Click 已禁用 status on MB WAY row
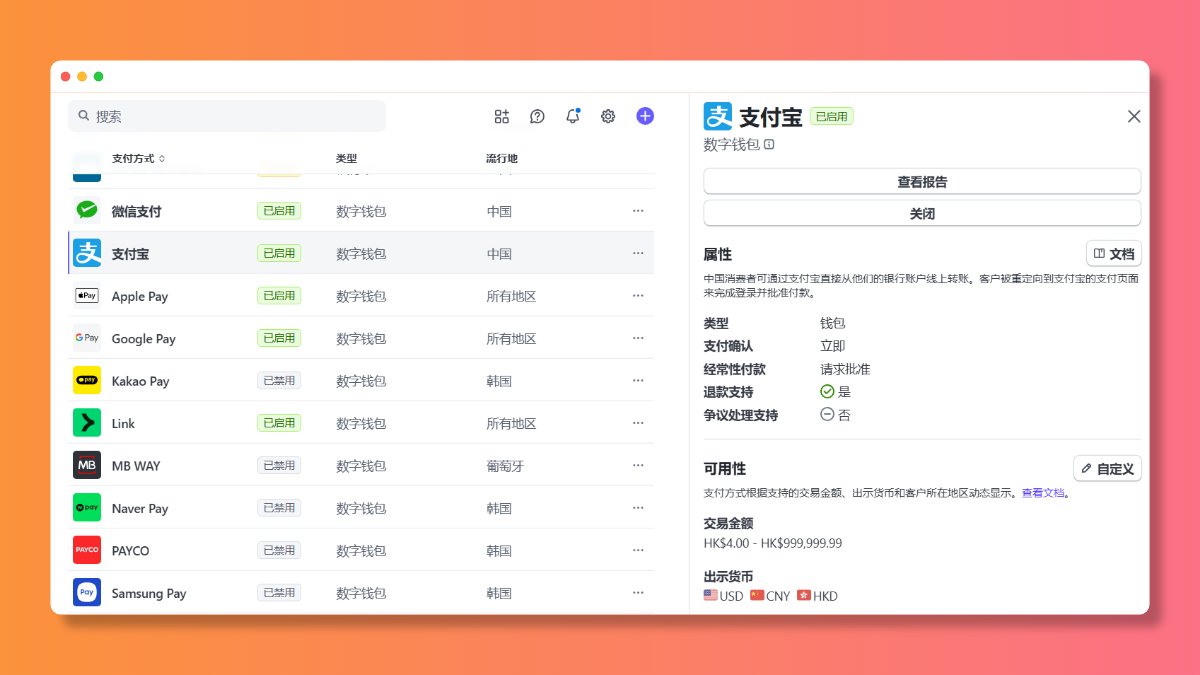 (279, 465)
